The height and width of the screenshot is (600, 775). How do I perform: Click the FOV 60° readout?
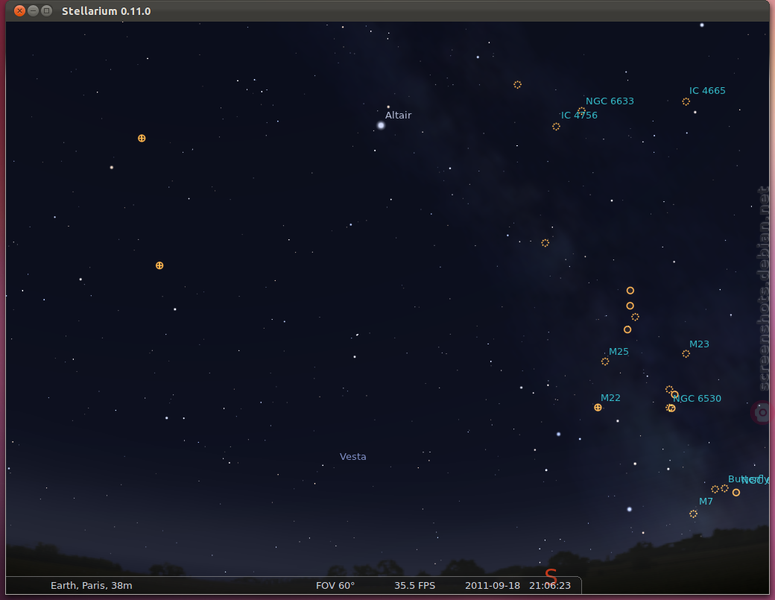pyautogui.click(x=335, y=586)
